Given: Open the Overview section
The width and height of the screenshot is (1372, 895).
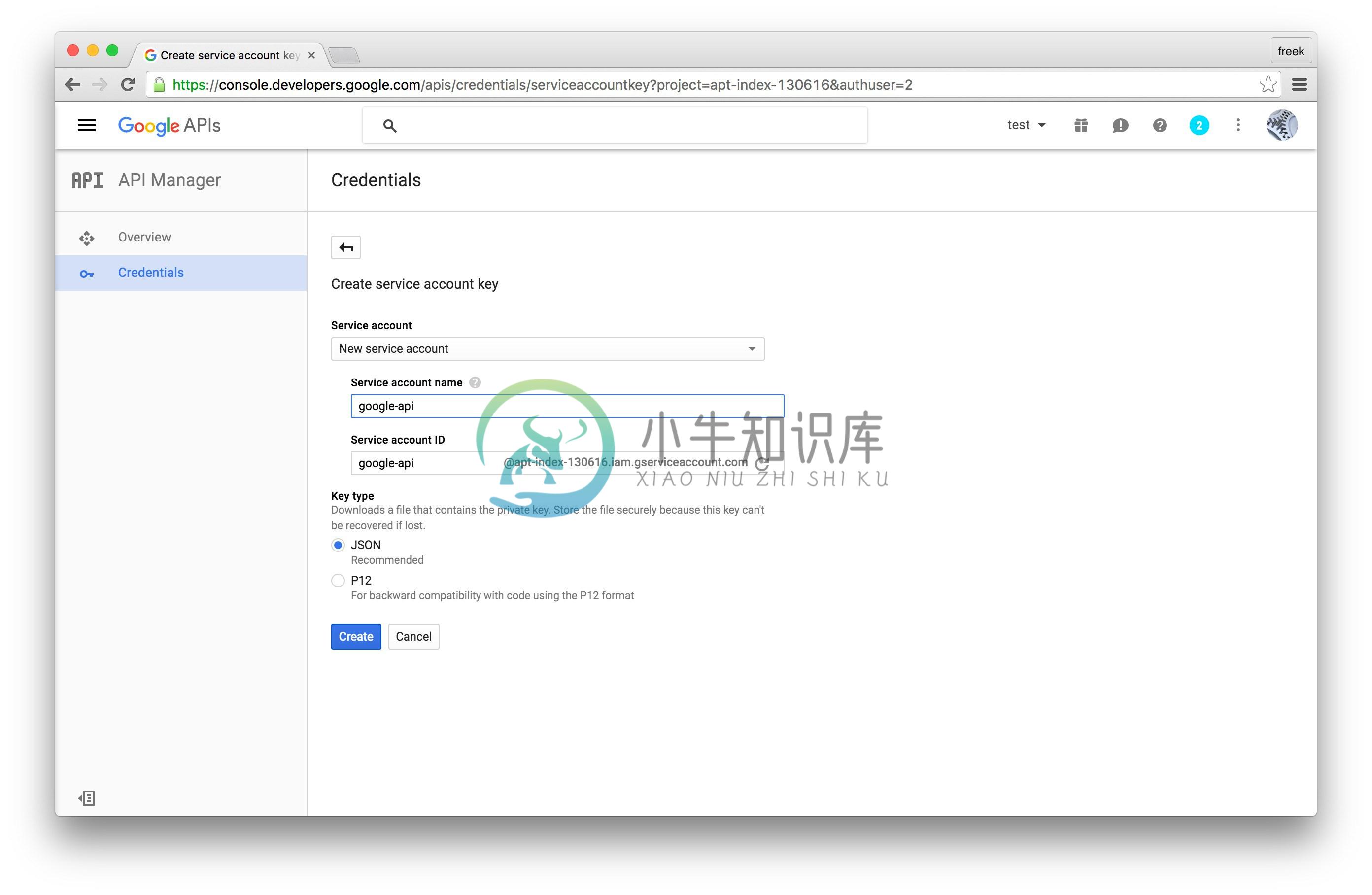Looking at the screenshot, I should point(181,237).
